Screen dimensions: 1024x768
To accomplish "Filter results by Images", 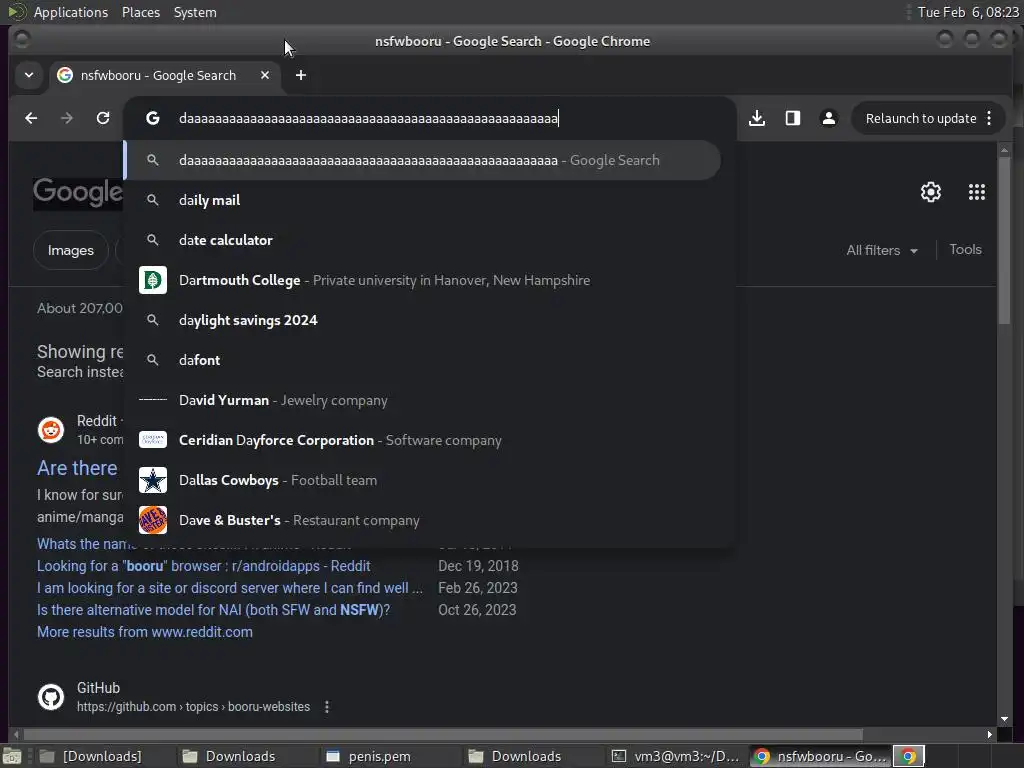I will tap(71, 250).
